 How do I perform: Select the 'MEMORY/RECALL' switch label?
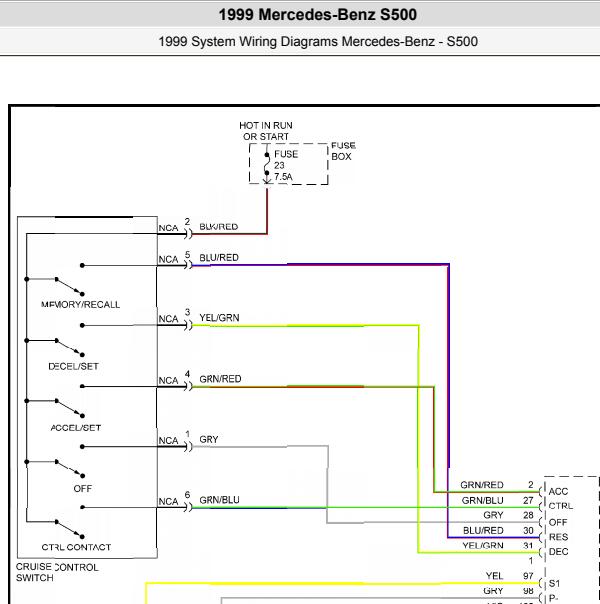80,305
